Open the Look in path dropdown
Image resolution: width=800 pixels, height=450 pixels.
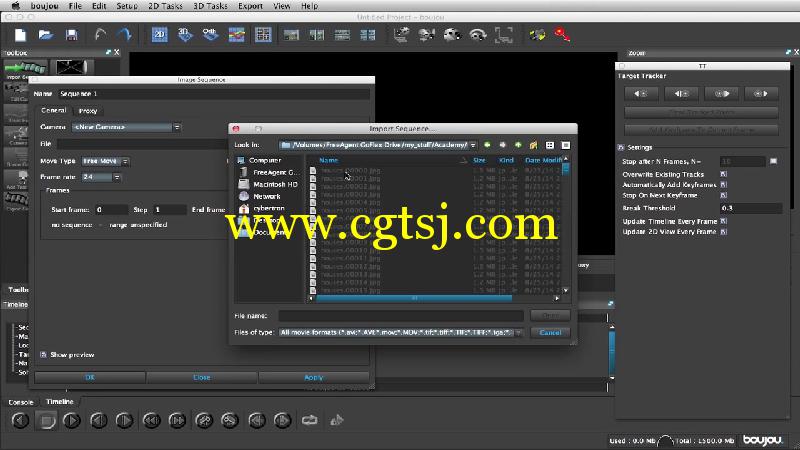click(378, 145)
